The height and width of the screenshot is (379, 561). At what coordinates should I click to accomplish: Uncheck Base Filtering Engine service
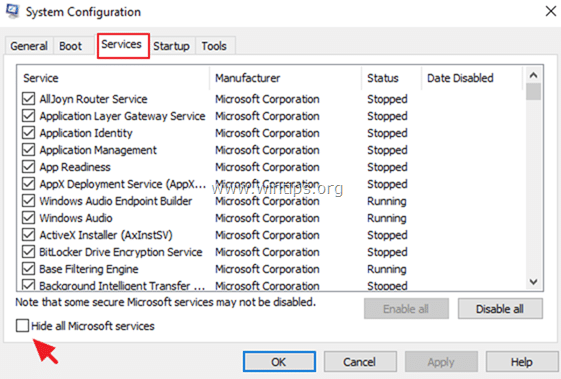pos(28,268)
